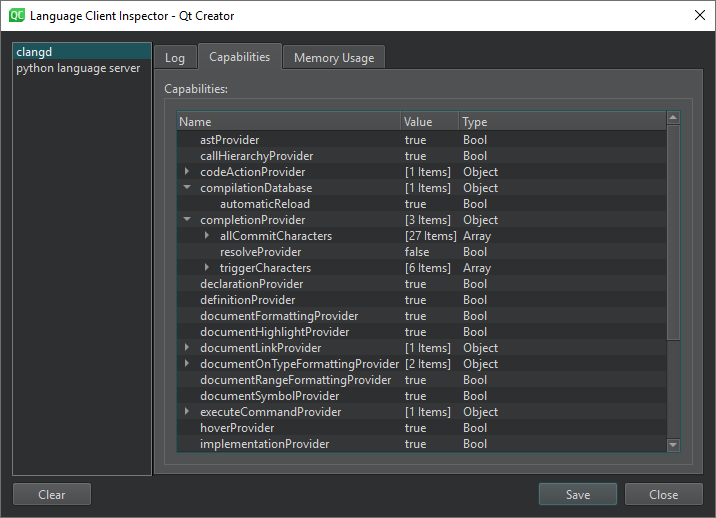Open the Memory Usage tab

click(x=333, y=58)
